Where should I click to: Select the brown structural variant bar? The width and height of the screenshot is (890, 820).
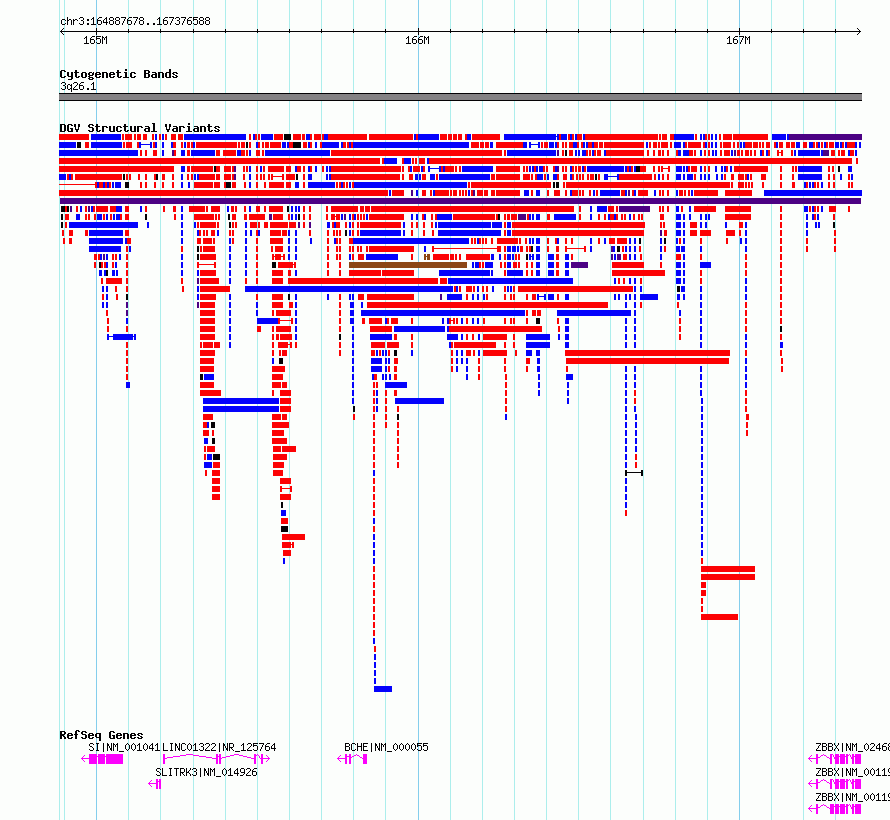408,265
